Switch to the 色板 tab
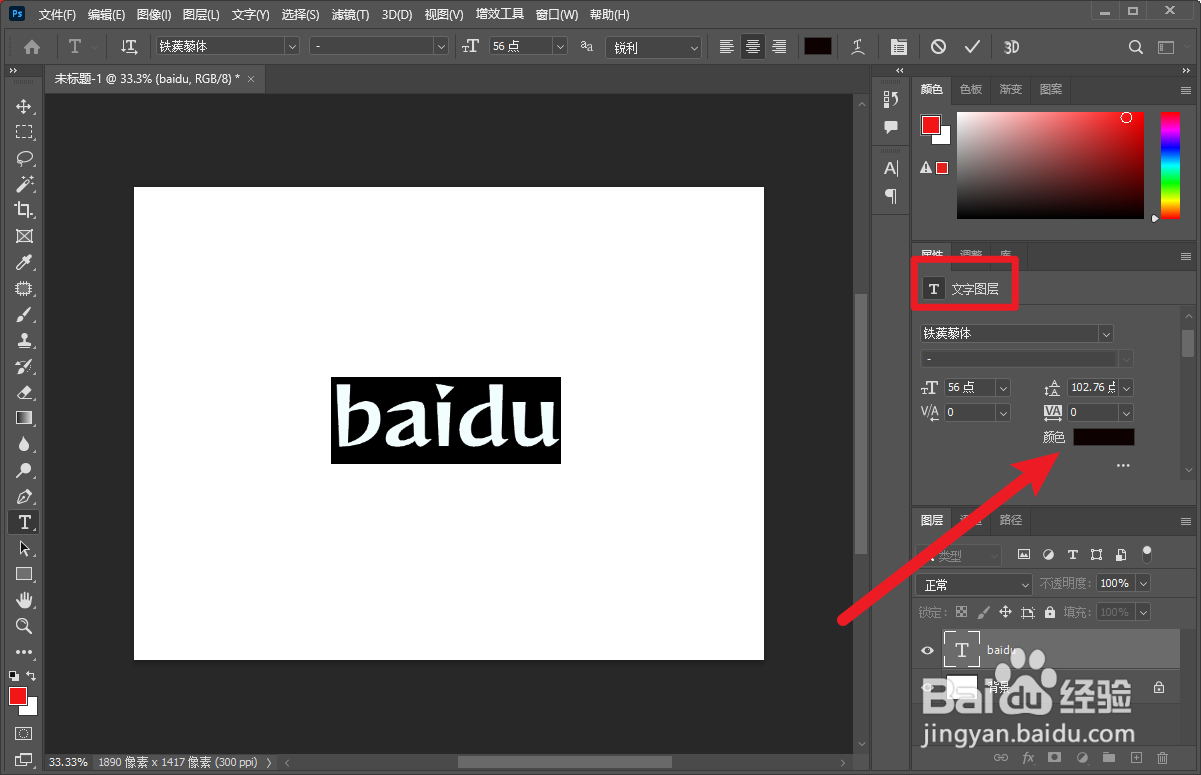This screenshot has width=1201, height=775. pos(971,89)
